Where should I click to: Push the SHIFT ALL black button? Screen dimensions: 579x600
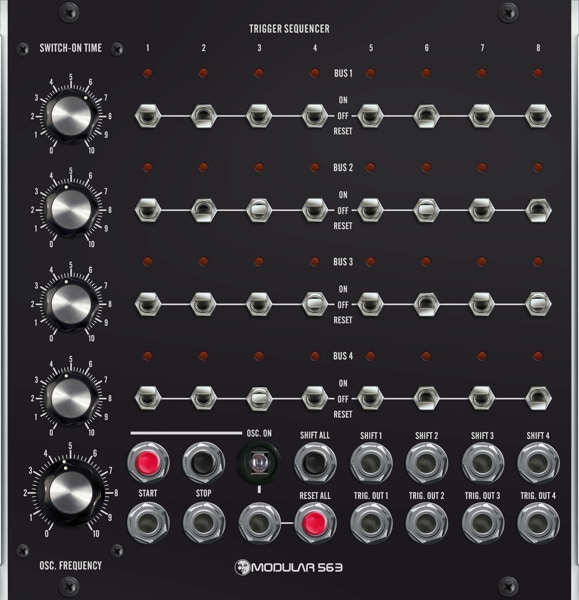[315, 463]
